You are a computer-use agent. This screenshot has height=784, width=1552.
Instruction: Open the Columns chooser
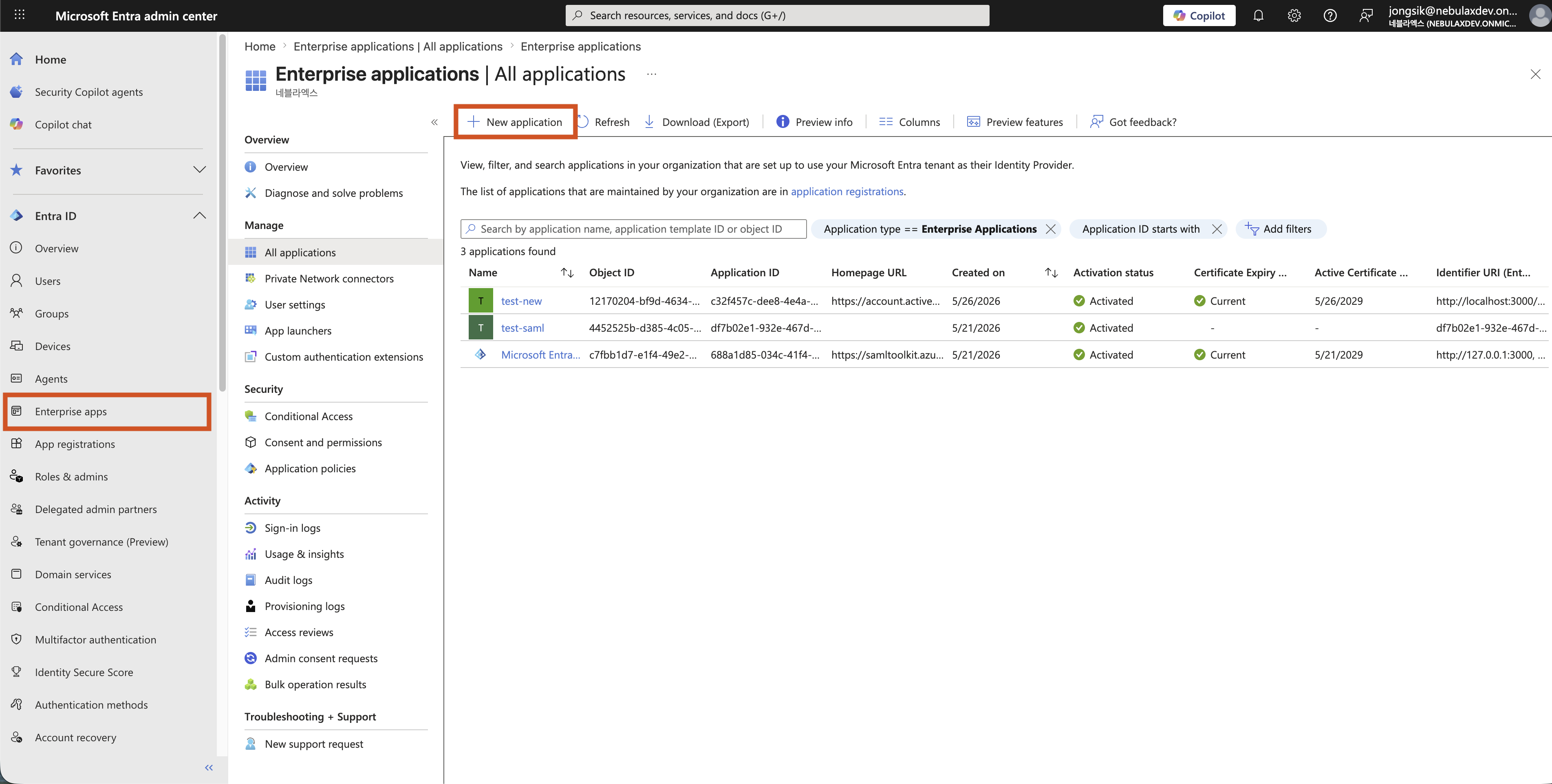point(910,122)
